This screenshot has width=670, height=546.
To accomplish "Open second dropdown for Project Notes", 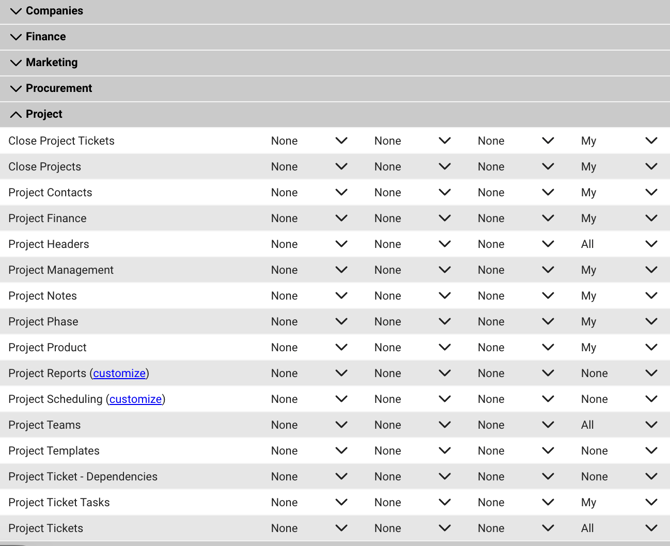I will (x=413, y=296).
